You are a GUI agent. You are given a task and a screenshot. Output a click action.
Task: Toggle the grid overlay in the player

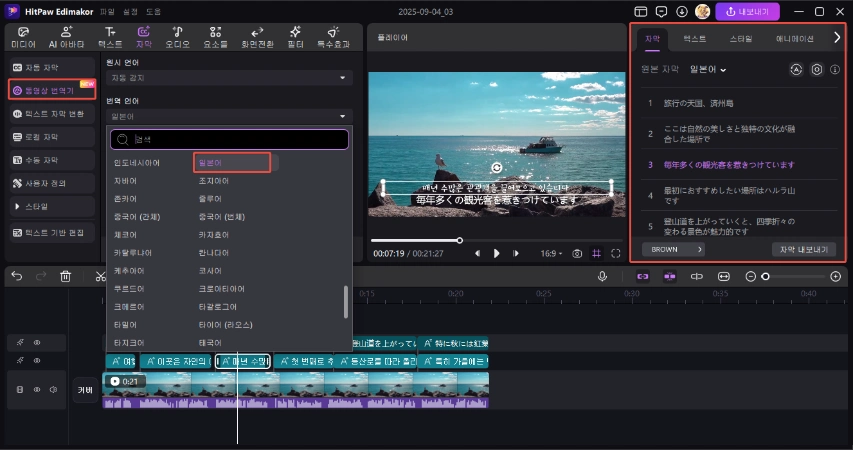(x=597, y=253)
